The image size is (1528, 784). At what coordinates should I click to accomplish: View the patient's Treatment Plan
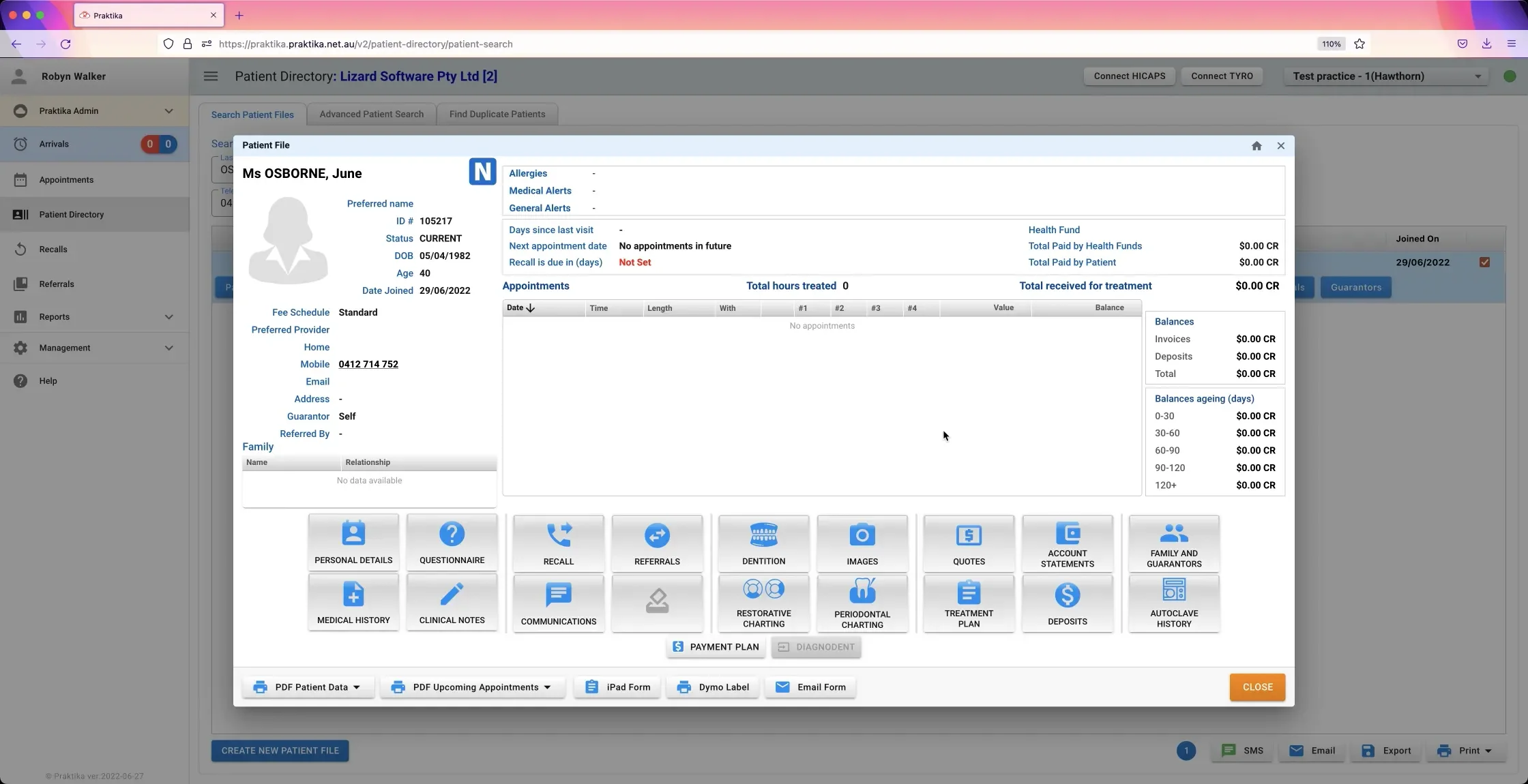click(968, 603)
